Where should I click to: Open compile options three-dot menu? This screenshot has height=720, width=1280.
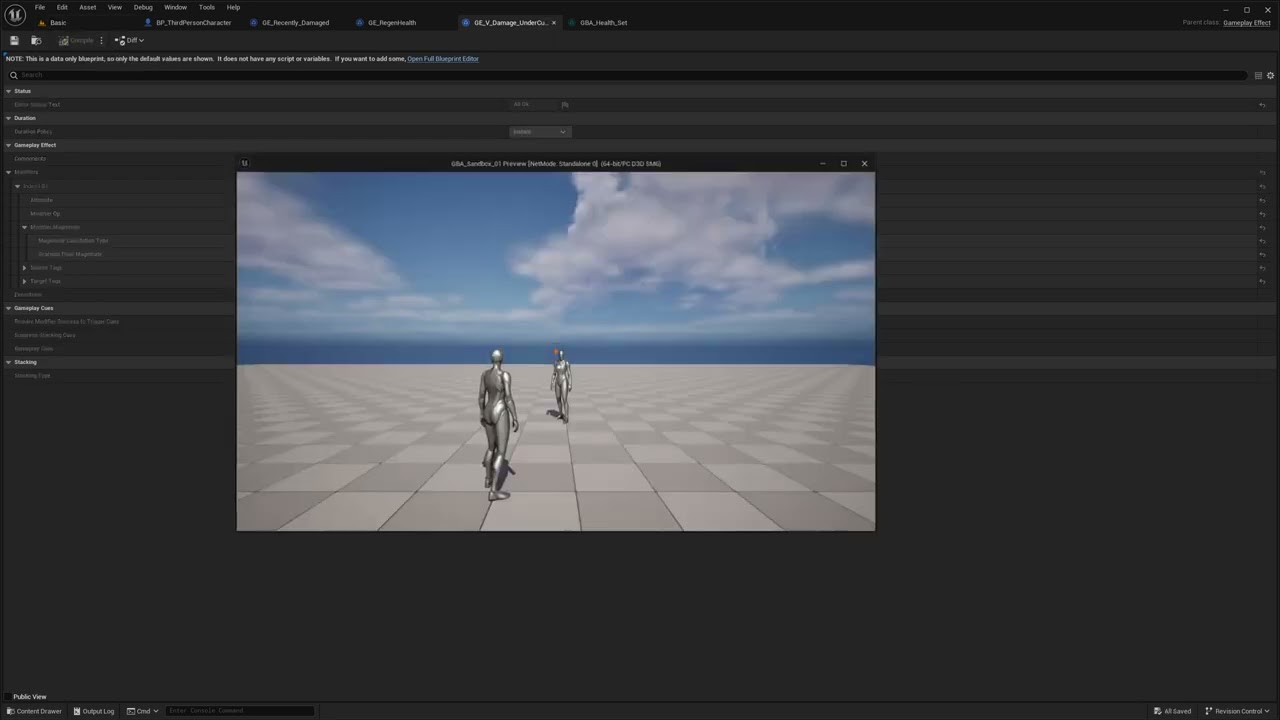[101, 40]
